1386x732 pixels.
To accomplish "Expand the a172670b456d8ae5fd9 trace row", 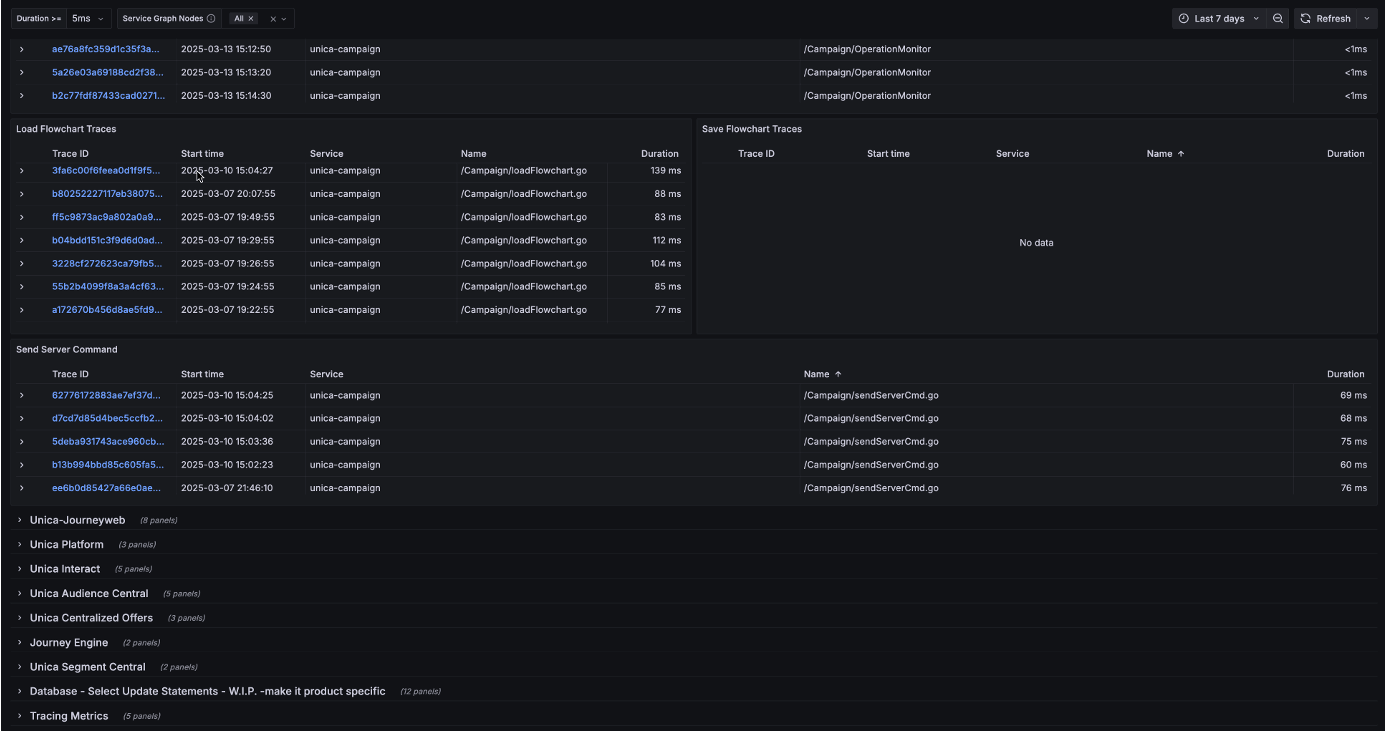I will point(21,310).
